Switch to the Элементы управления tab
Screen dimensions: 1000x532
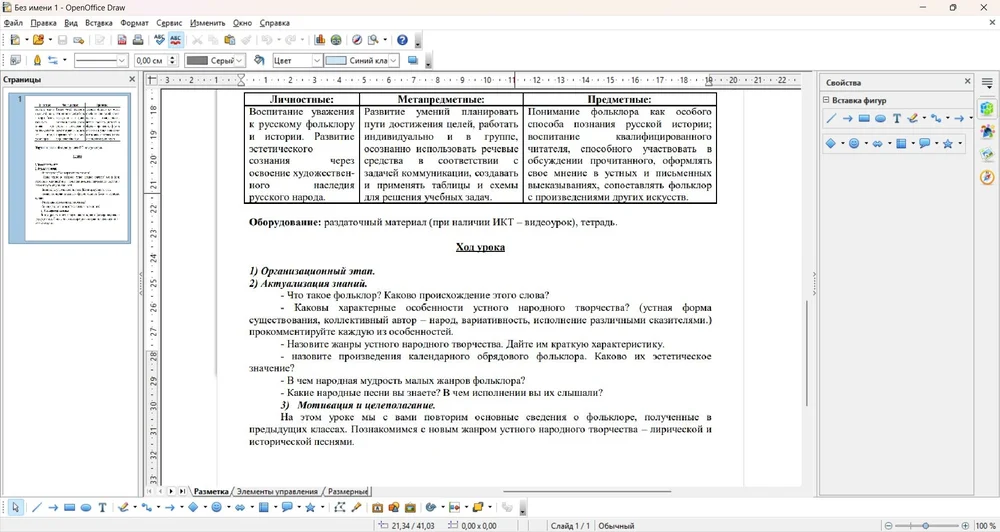[x=277, y=491]
